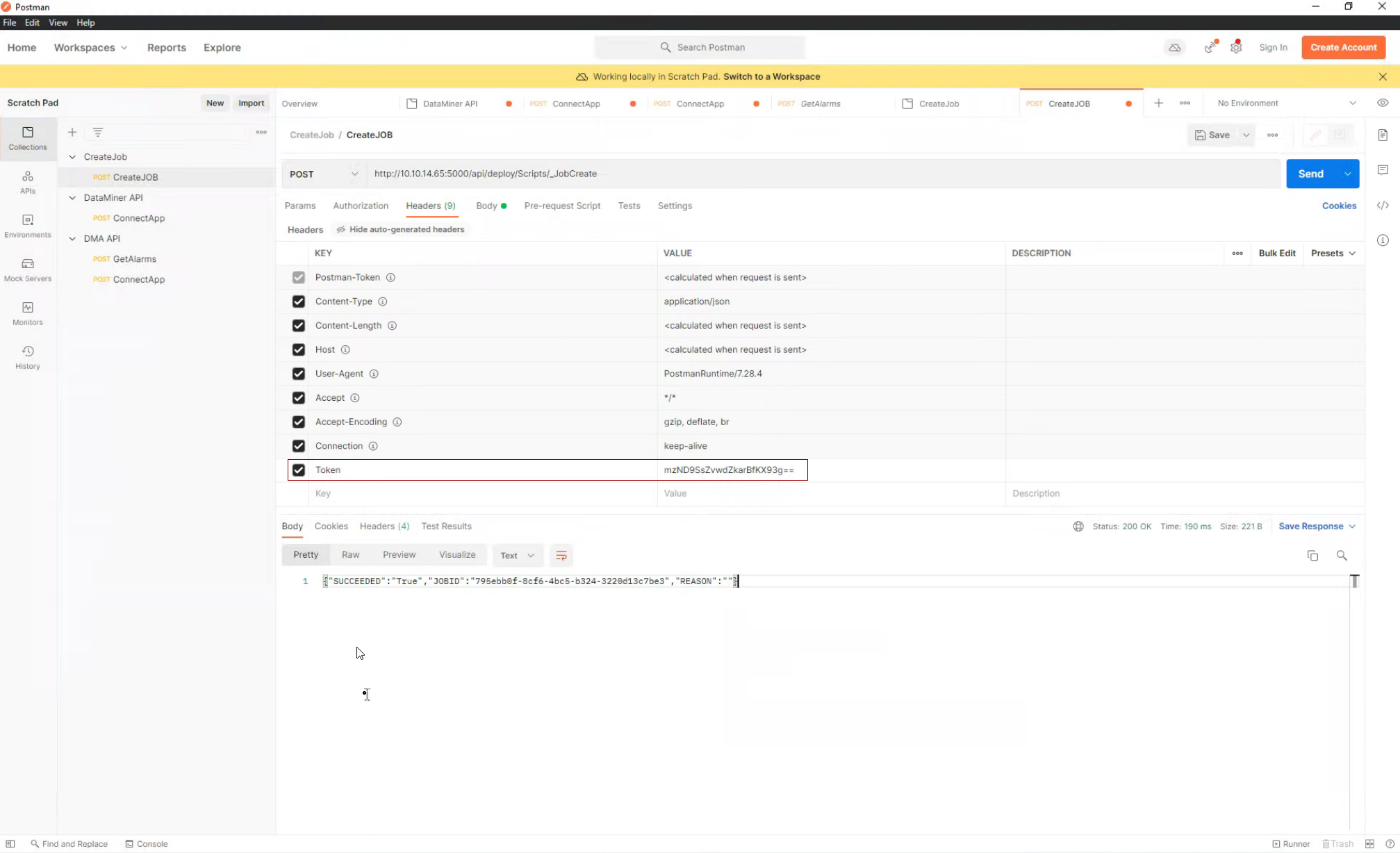The height and width of the screenshot is (853, 1400).
Task: Open the Collections sidebar panel
Action: point(28,139)
